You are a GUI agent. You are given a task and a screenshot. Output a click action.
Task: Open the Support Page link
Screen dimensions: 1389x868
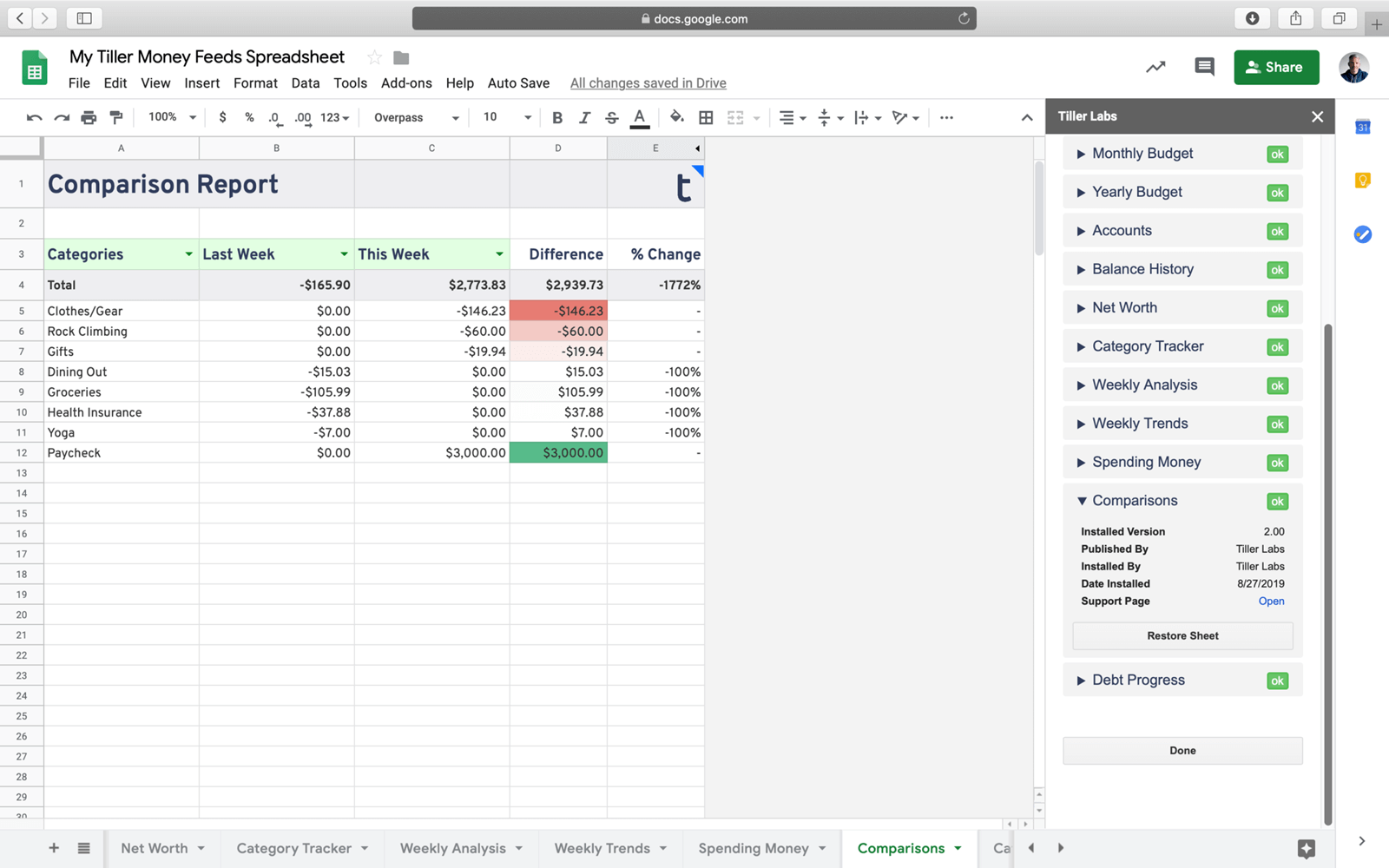1271,601
